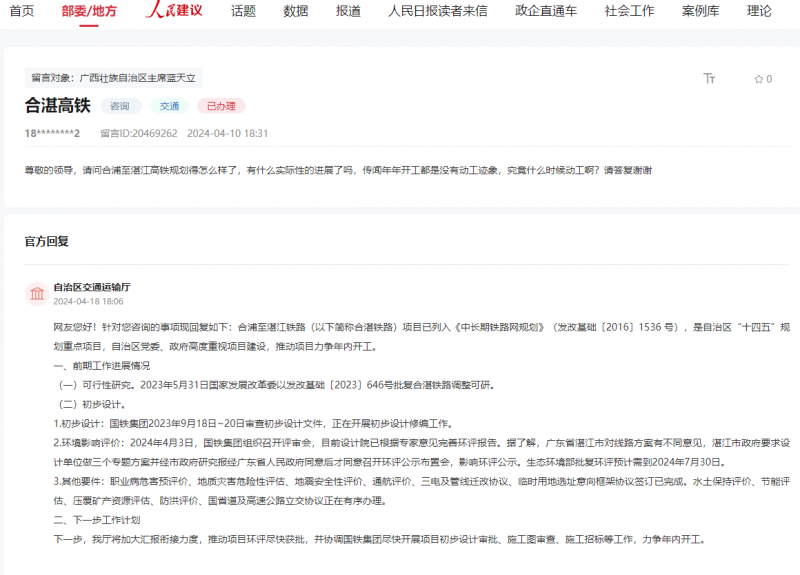Click the 人民建议 logo in navigation

174,11
